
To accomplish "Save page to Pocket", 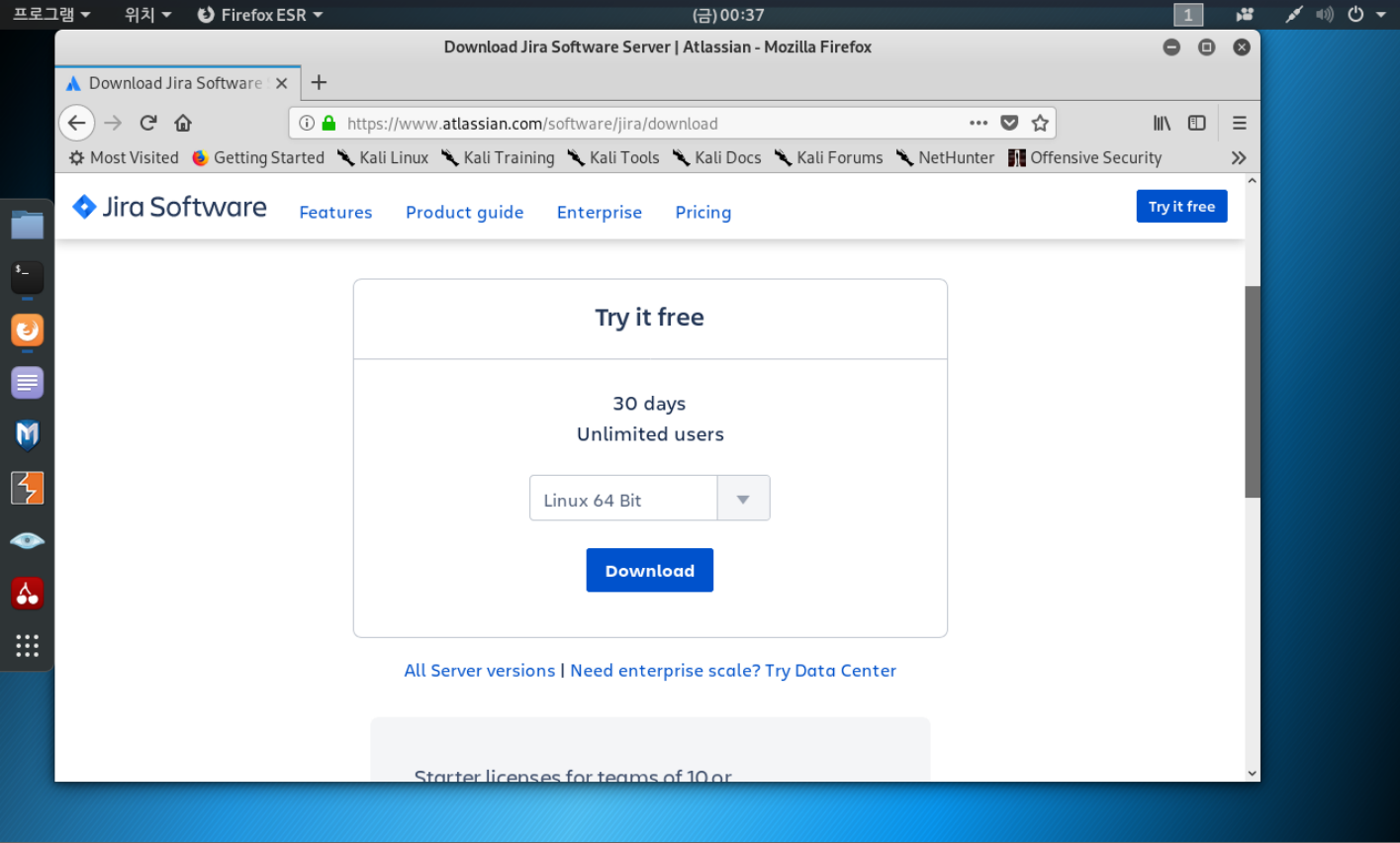I will click(1009, 123).
